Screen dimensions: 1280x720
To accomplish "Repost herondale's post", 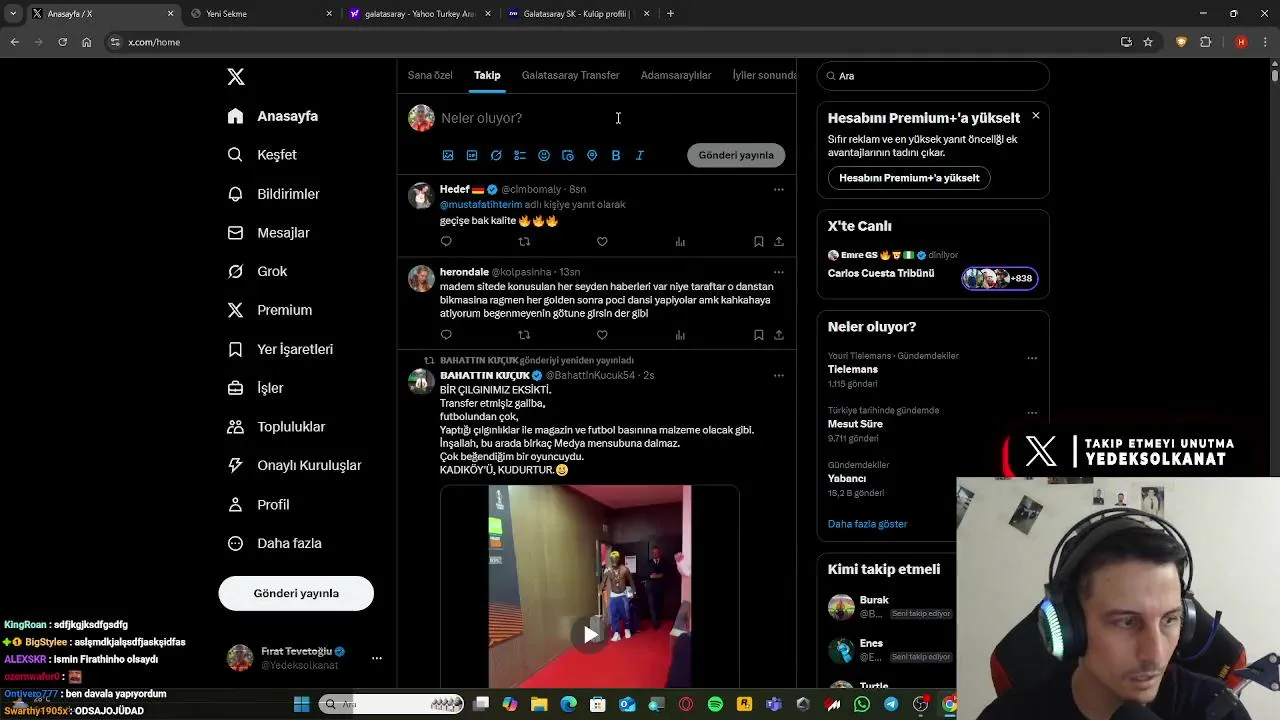I will tap(524, 335).
